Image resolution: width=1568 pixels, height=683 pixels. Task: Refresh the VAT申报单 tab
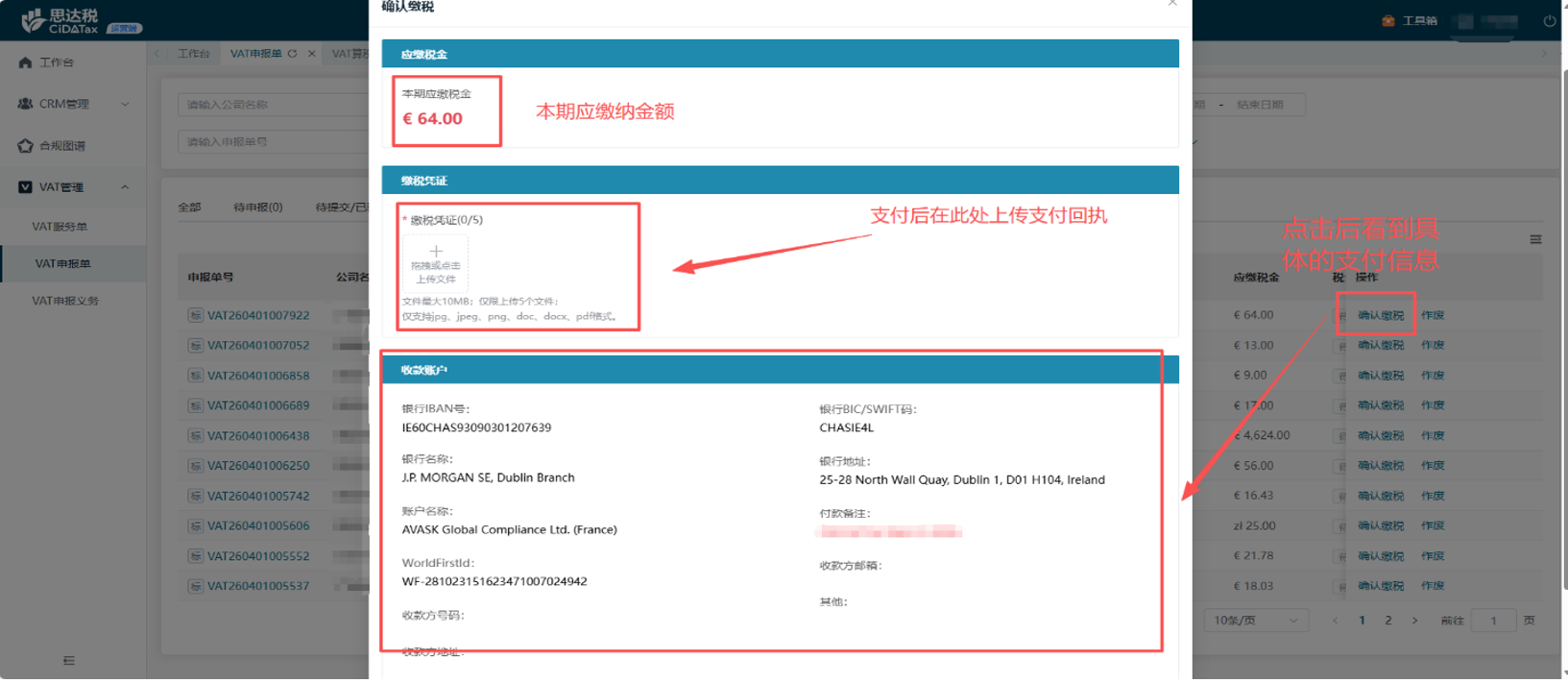coord(292,54)
